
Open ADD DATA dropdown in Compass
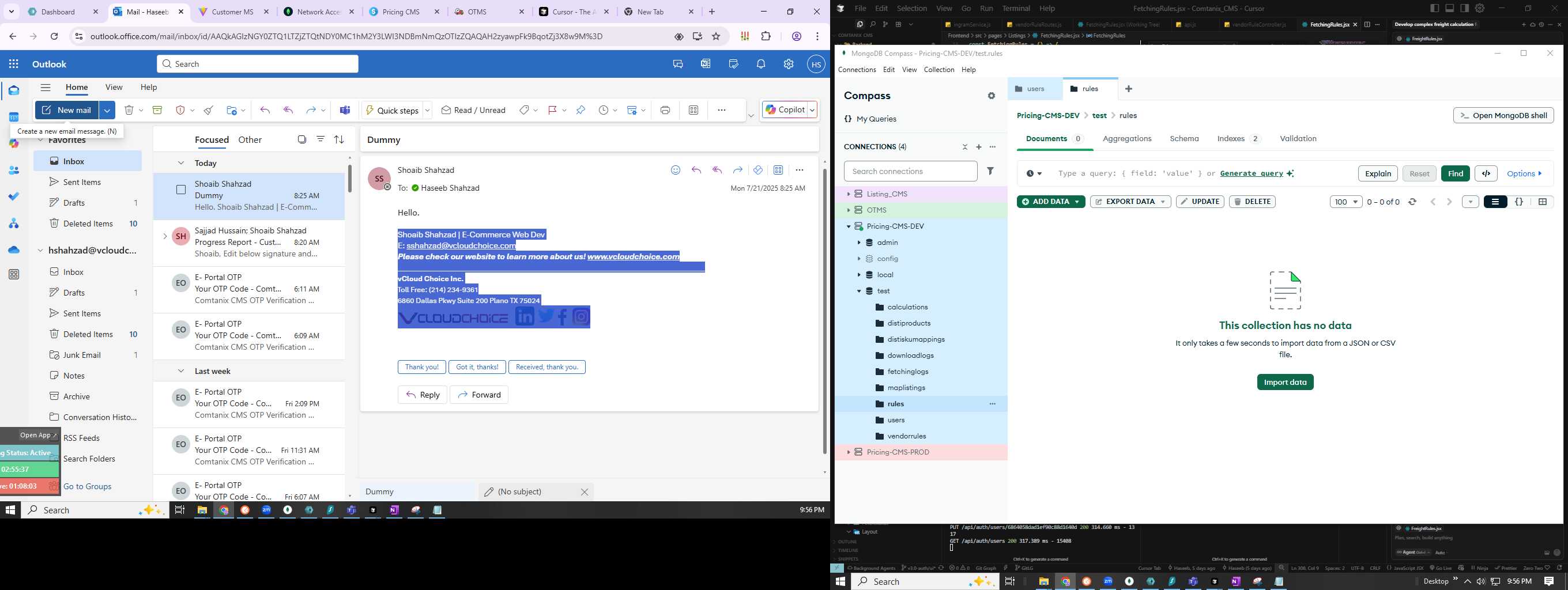point(1077,202)
